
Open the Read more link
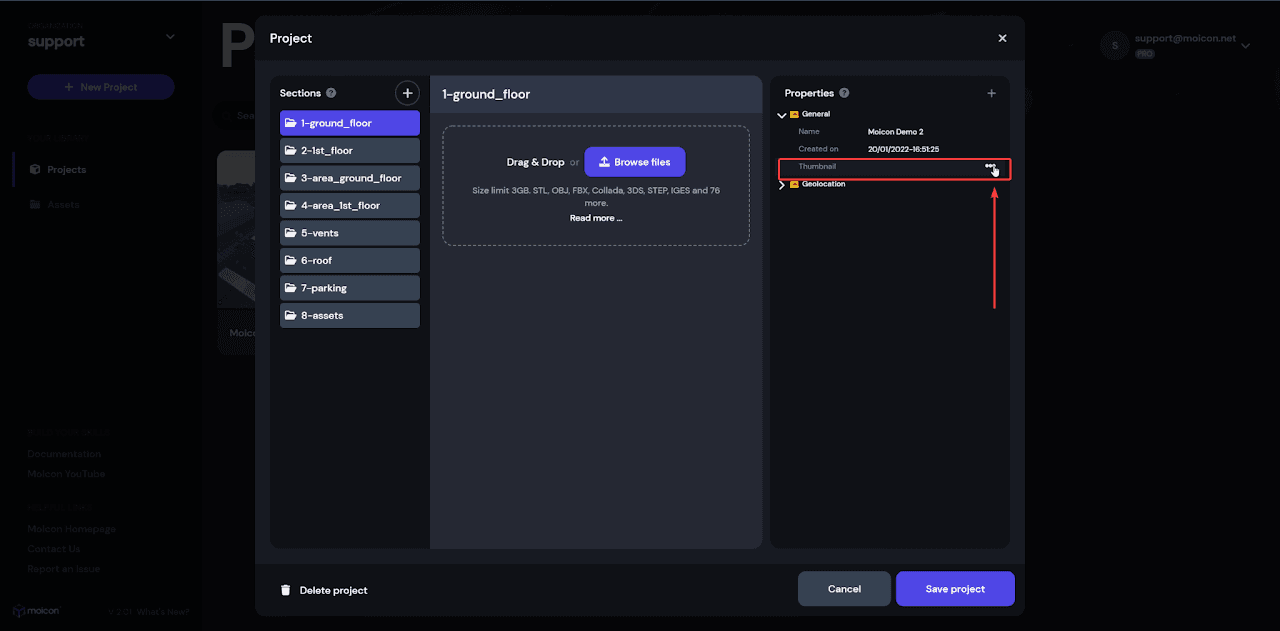click(x=595, y=218)
